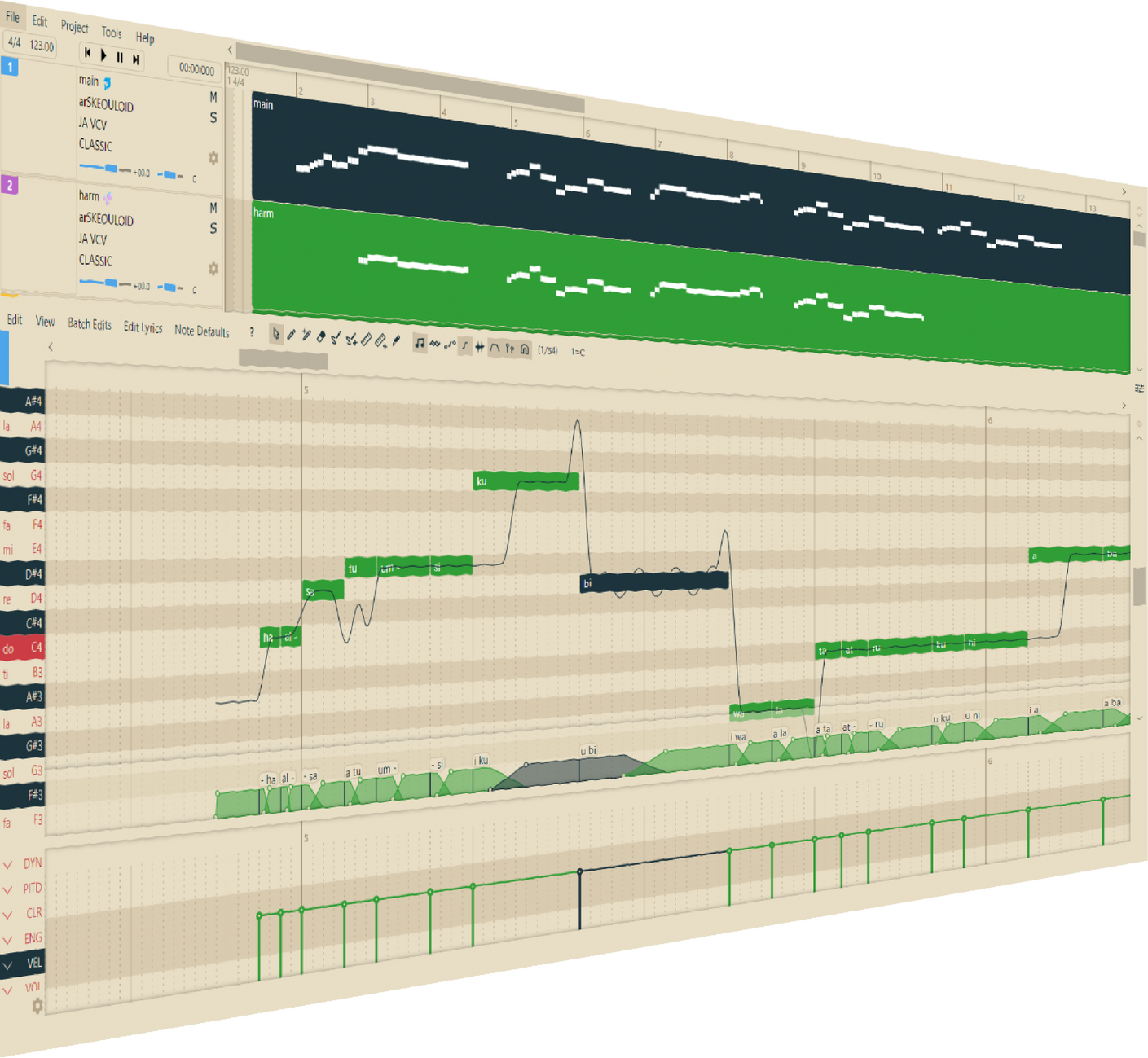Open settings gear for the main track
This screenshot has height=1058, width=1148.
(213, 158)
